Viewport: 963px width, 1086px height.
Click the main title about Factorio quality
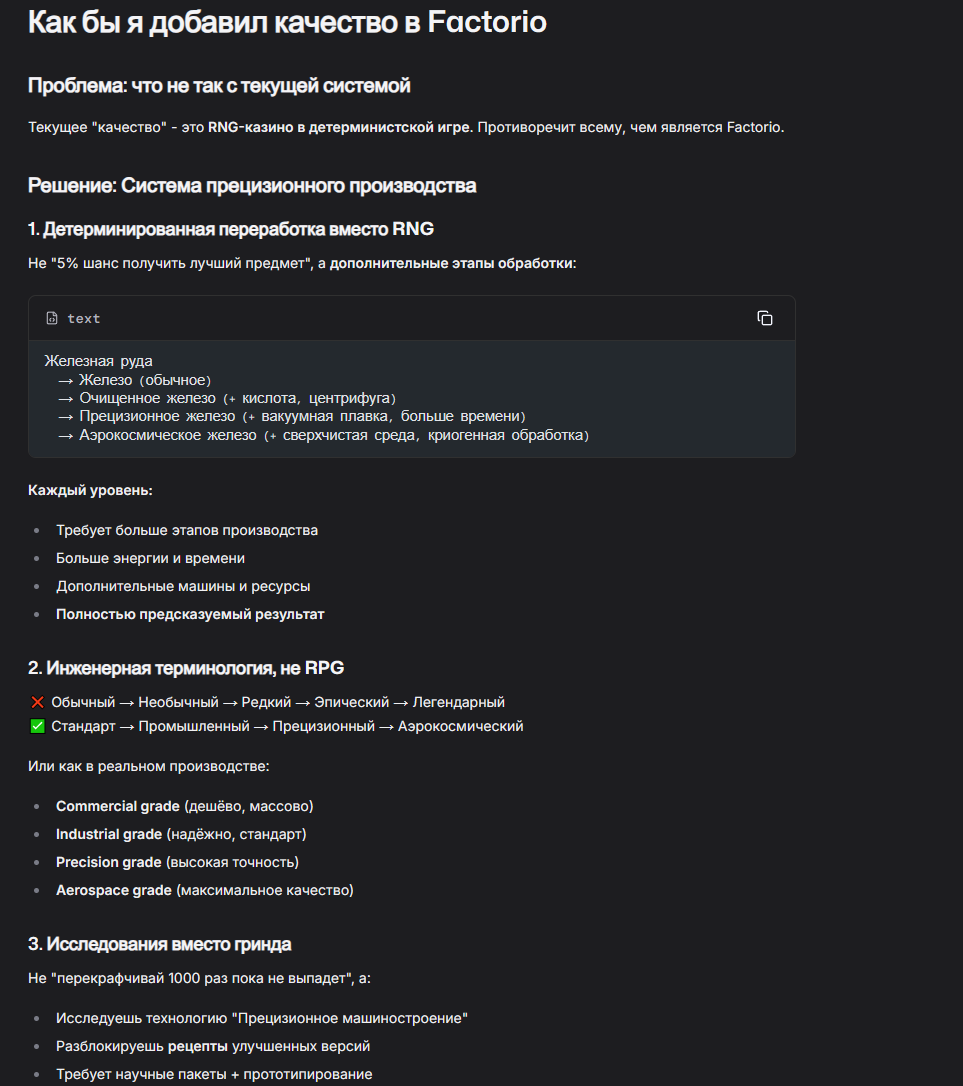[x=287, y=22]
